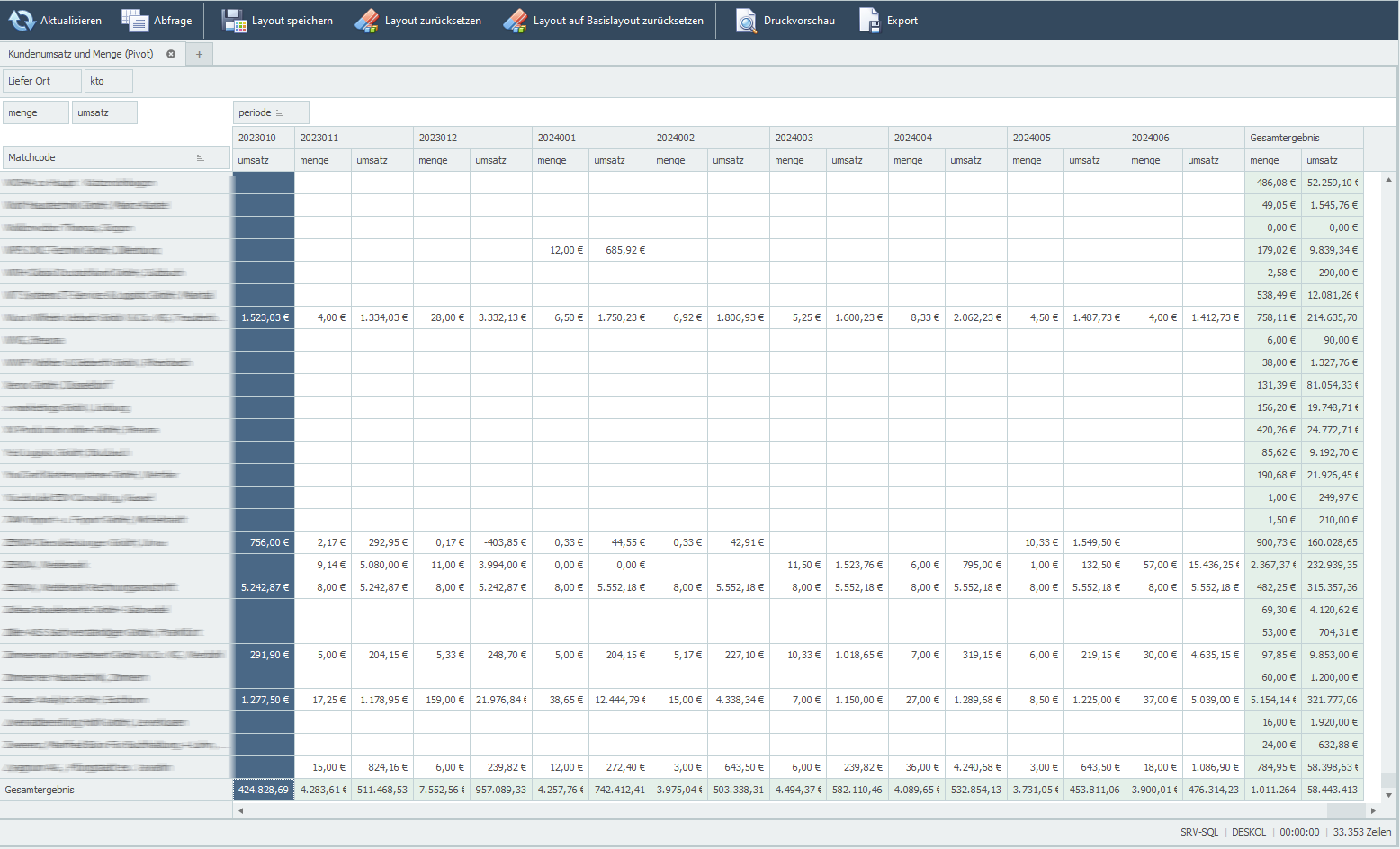
Task: Select the kto filter field
Action: point(109,81)
